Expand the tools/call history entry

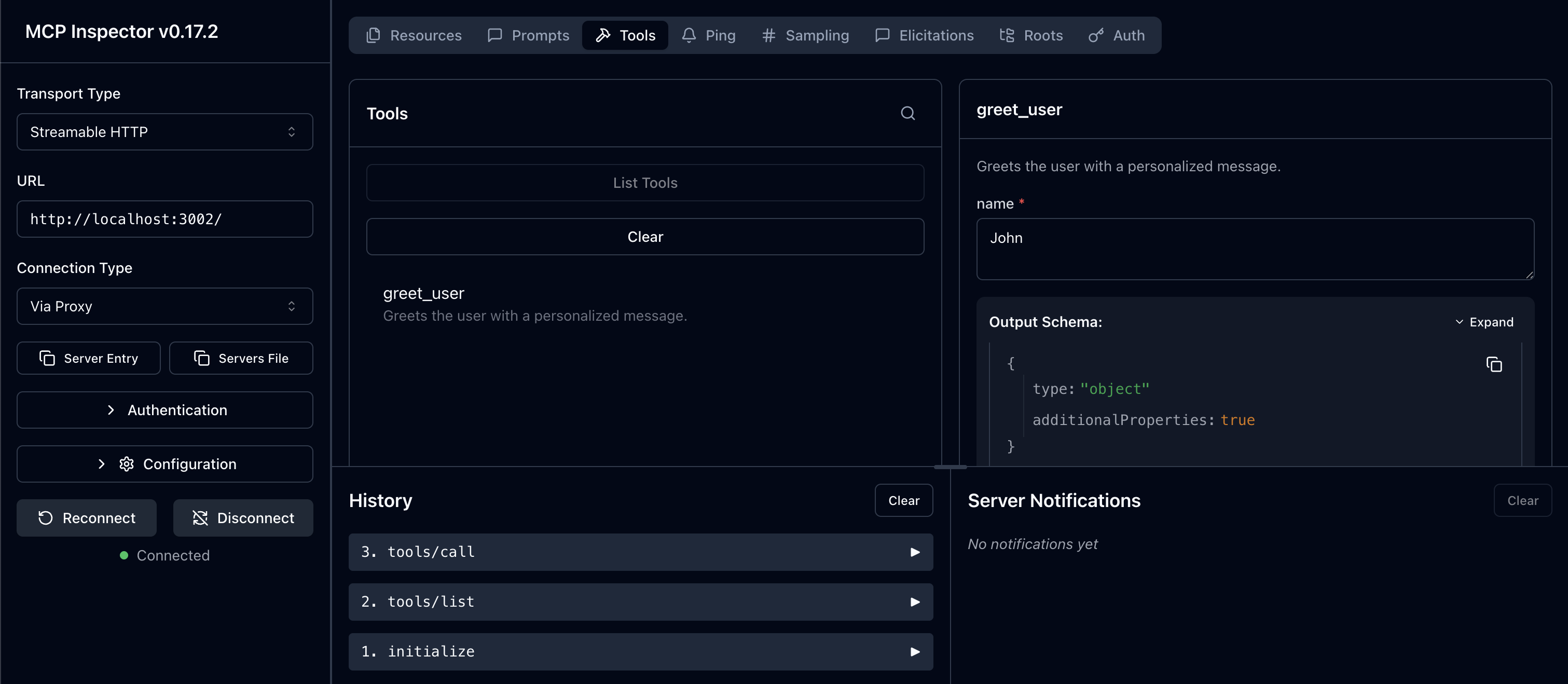[640, 552]
